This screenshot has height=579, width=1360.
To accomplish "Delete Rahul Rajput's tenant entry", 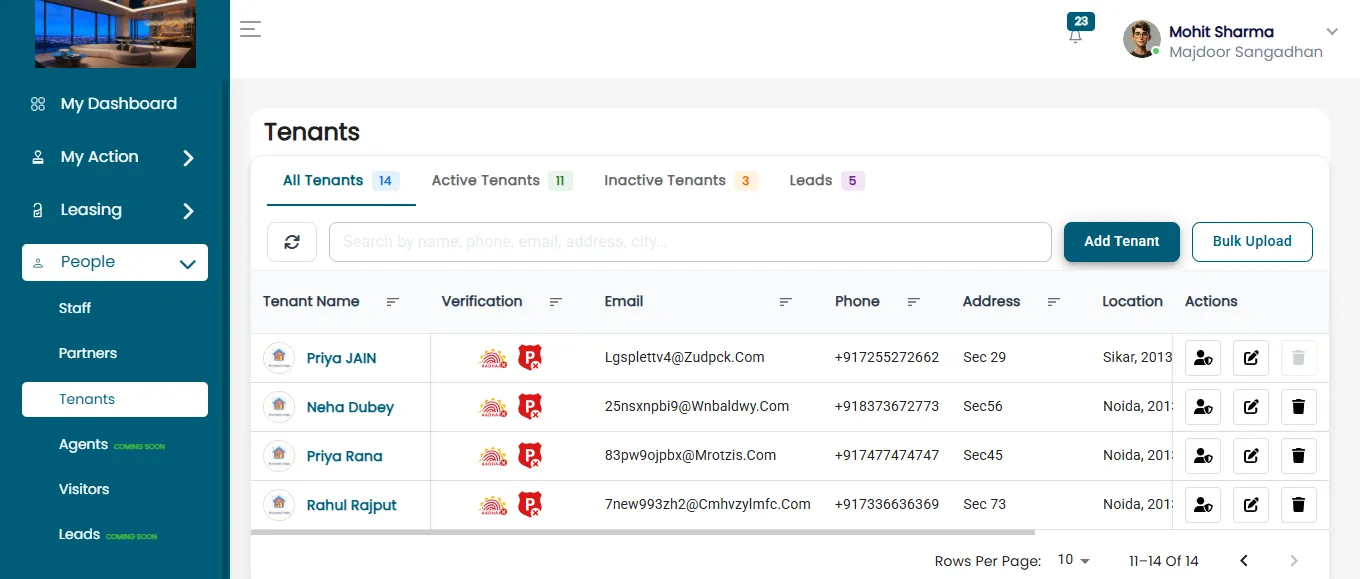I will pos(1299,505).
